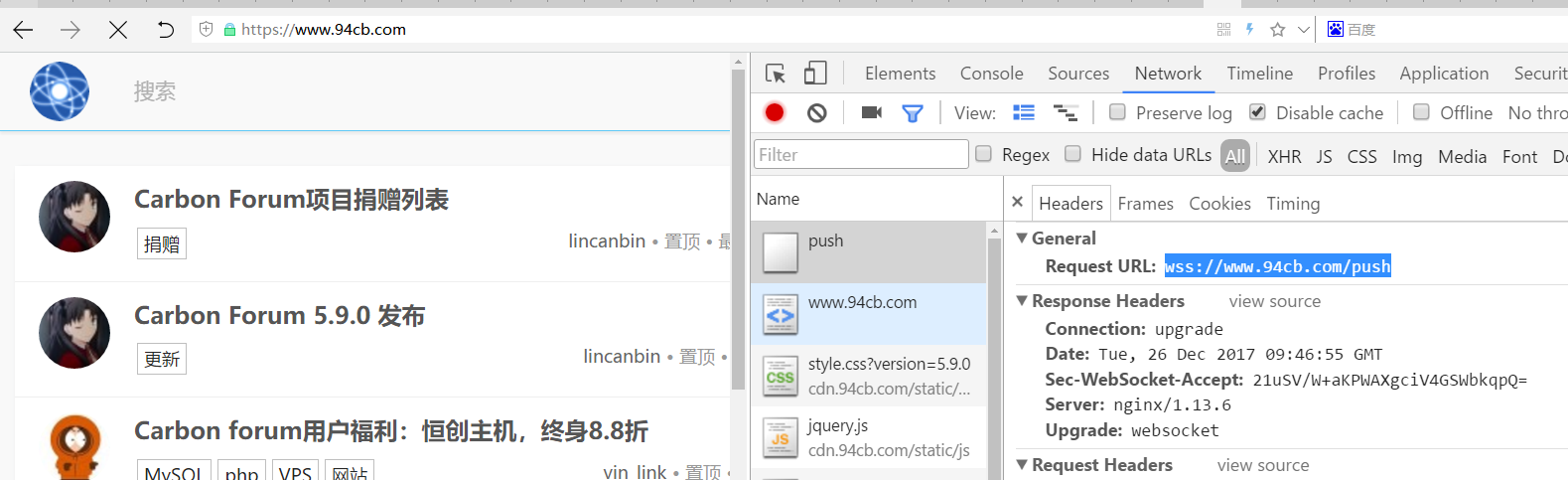Click view source next to Request Headers
Image resolution: width=1568 pixels, height=480 pixels.
click(x=1263, y=465)
